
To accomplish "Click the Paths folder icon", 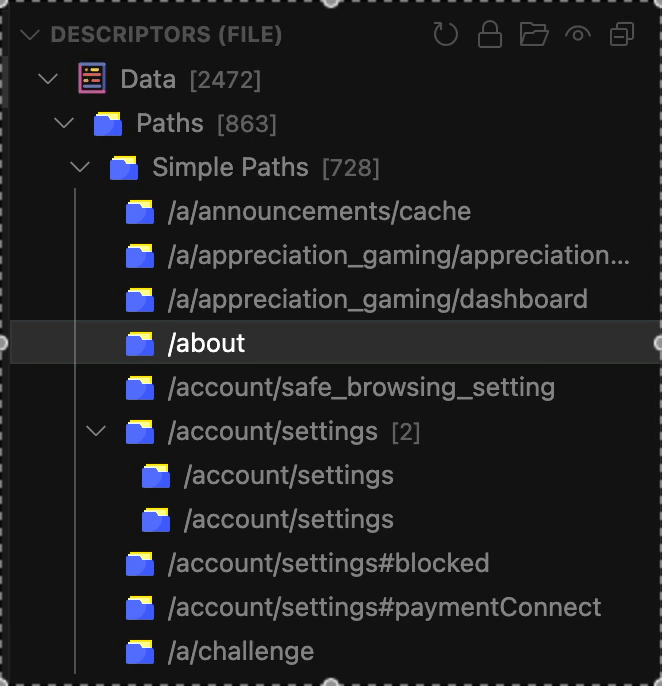I will tap(108, 124).
